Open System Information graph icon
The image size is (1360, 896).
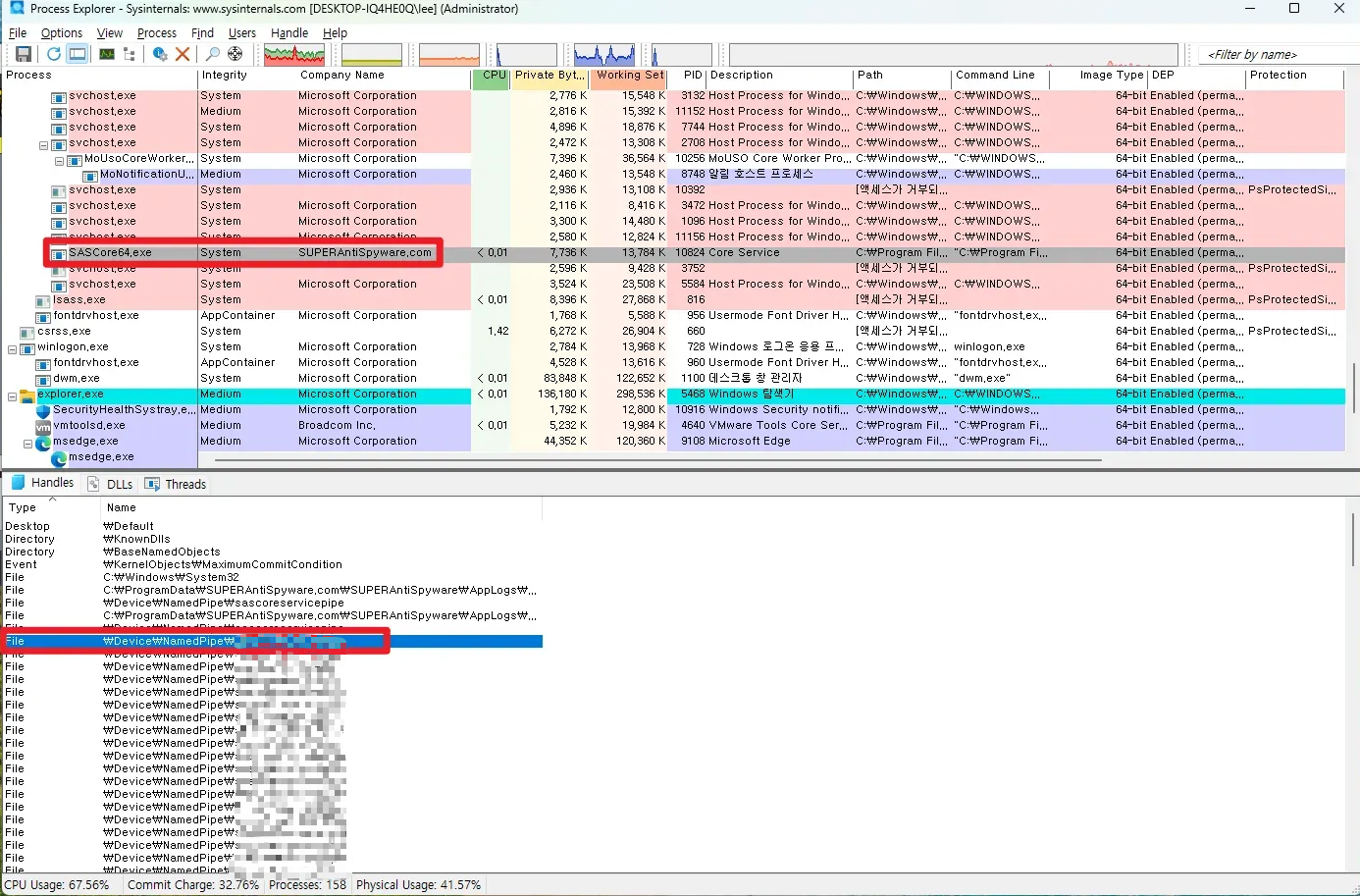pyautogui.click(x=107, y=54)
